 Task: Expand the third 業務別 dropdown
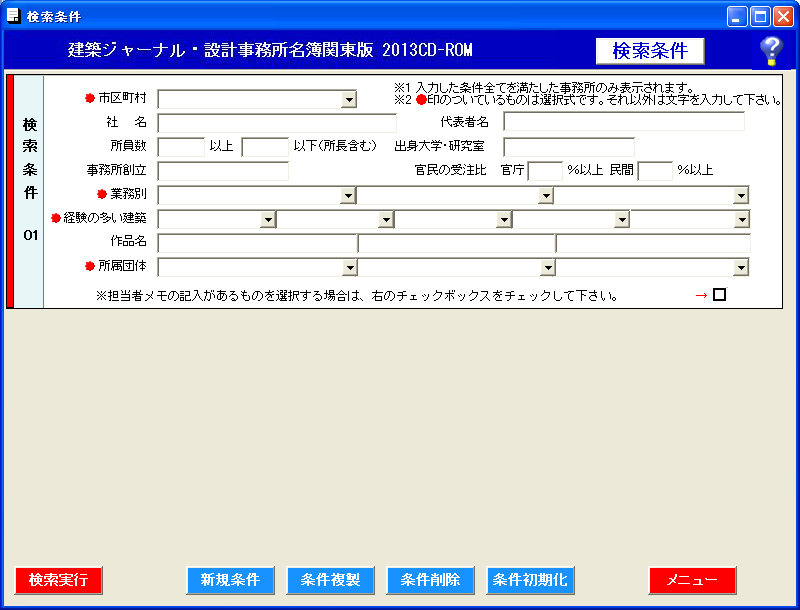[x=741, y=195]
